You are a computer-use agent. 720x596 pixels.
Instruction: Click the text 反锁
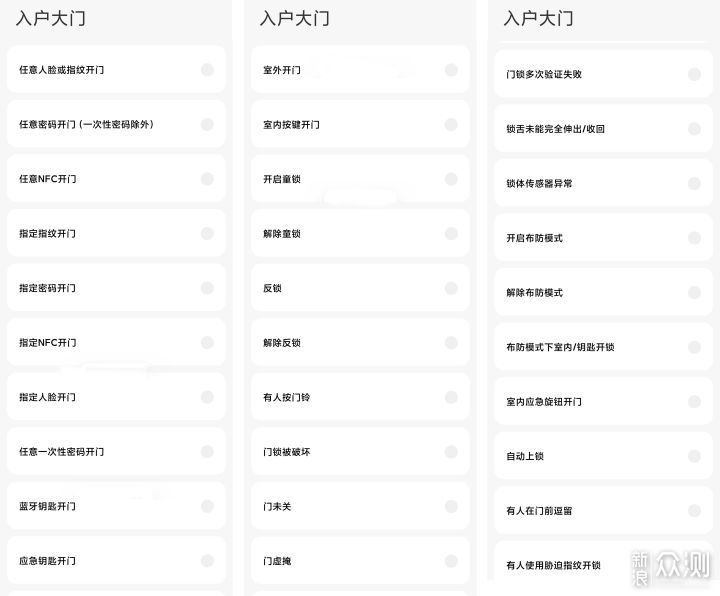tap(272, 288)
